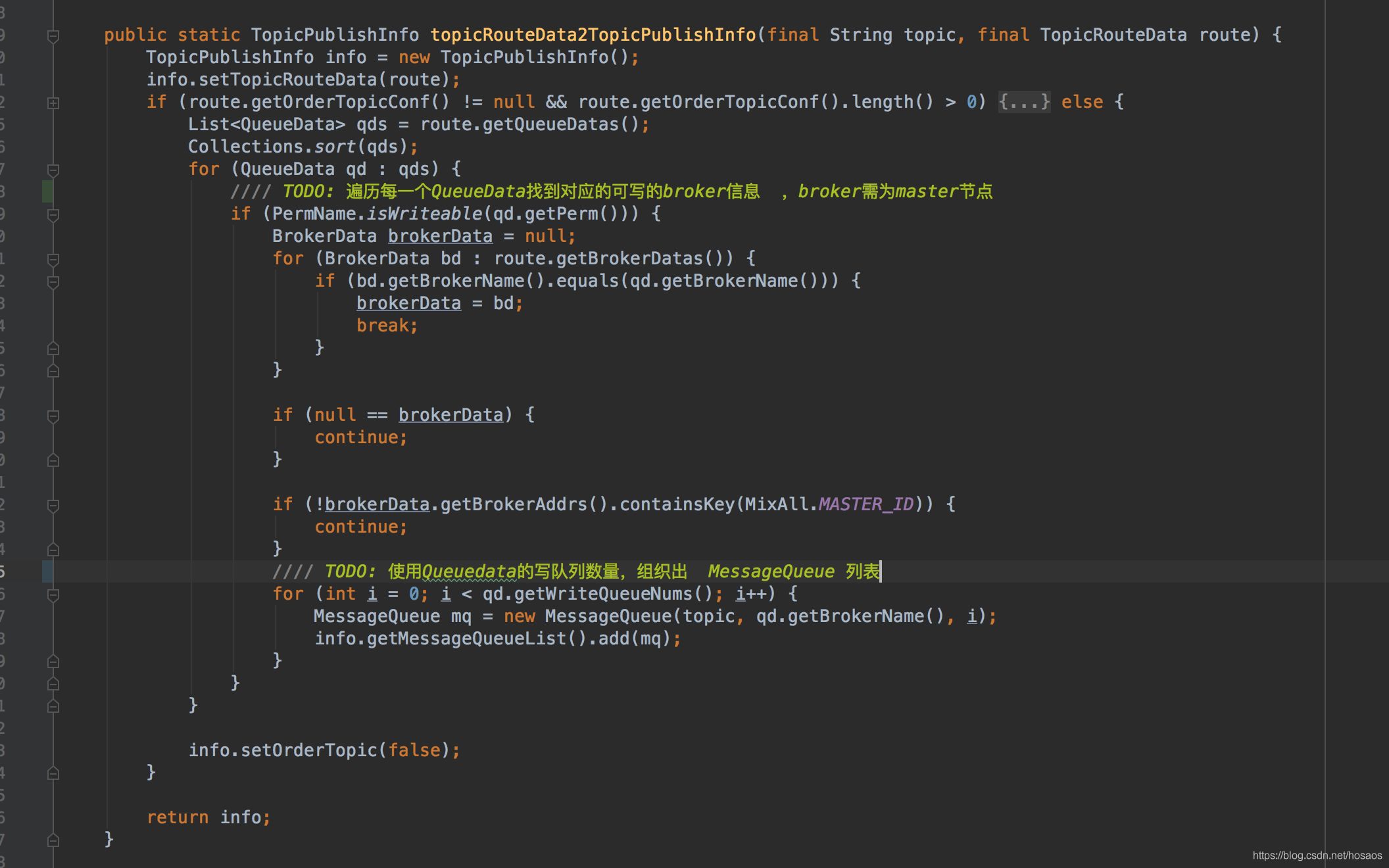Fold the PermName.isWriteable if block
The height and width of the screenshot is (868, 1389).
click(53, 214)
